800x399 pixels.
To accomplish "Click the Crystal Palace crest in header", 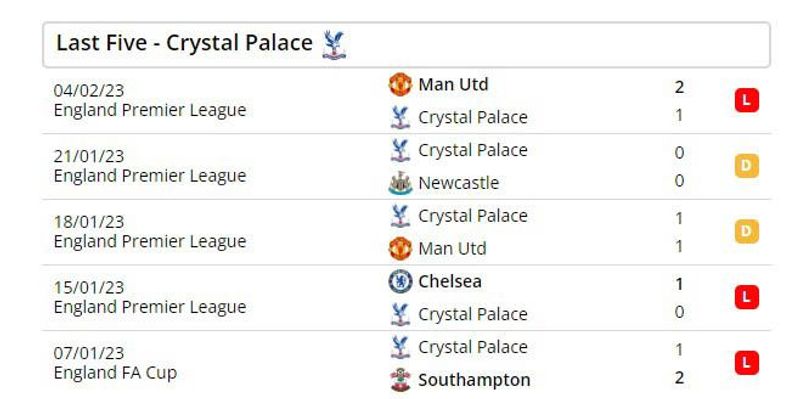I will click(x=334, y=44).
